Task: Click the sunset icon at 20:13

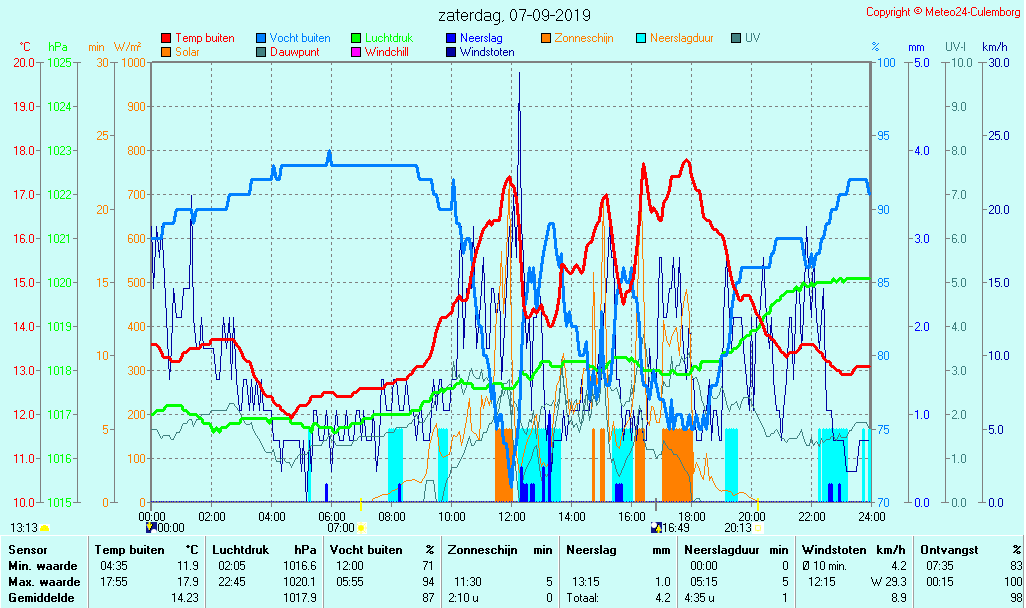Action: 759,528
